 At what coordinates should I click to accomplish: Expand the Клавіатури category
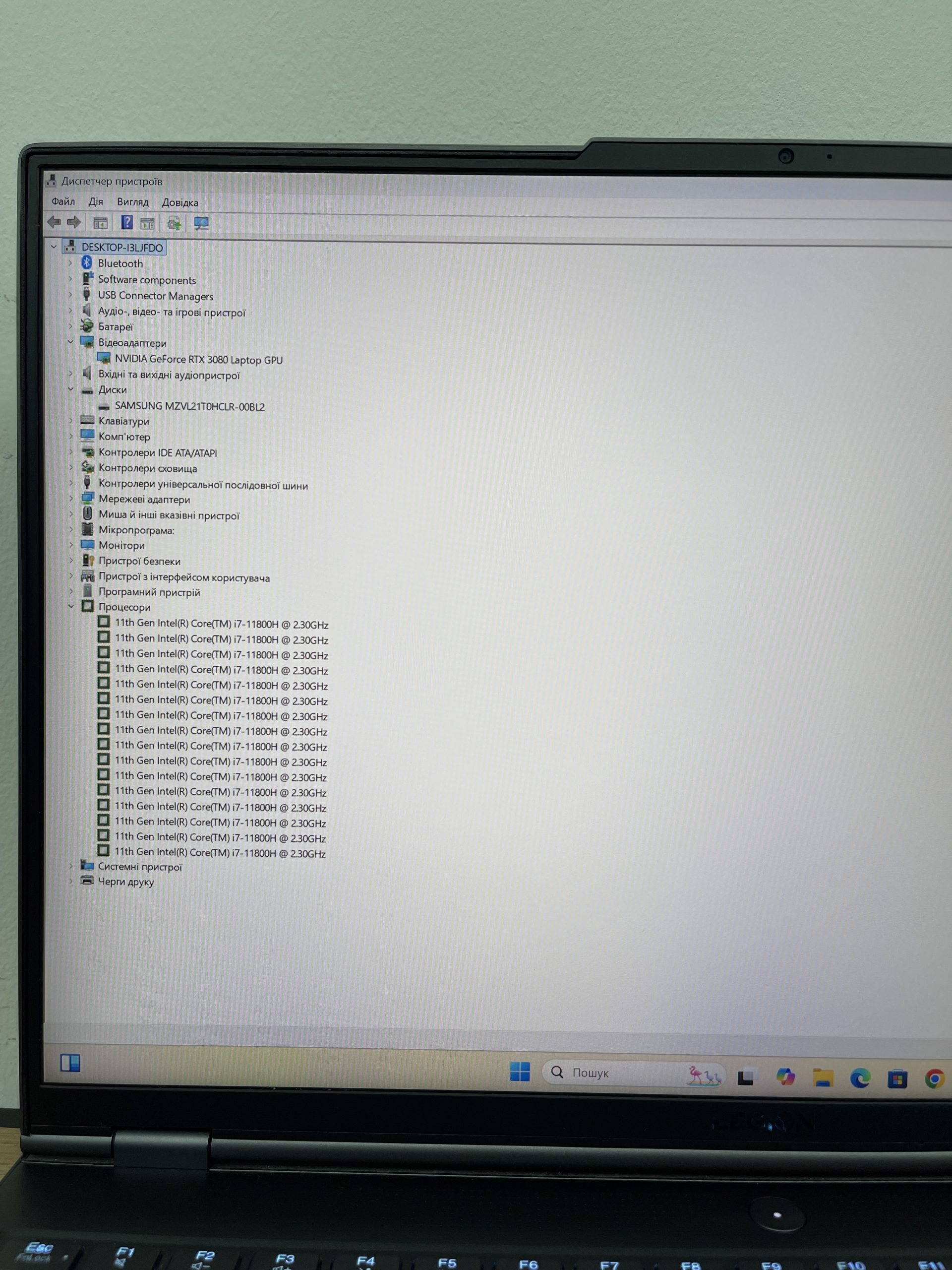[x=71, y=420]
